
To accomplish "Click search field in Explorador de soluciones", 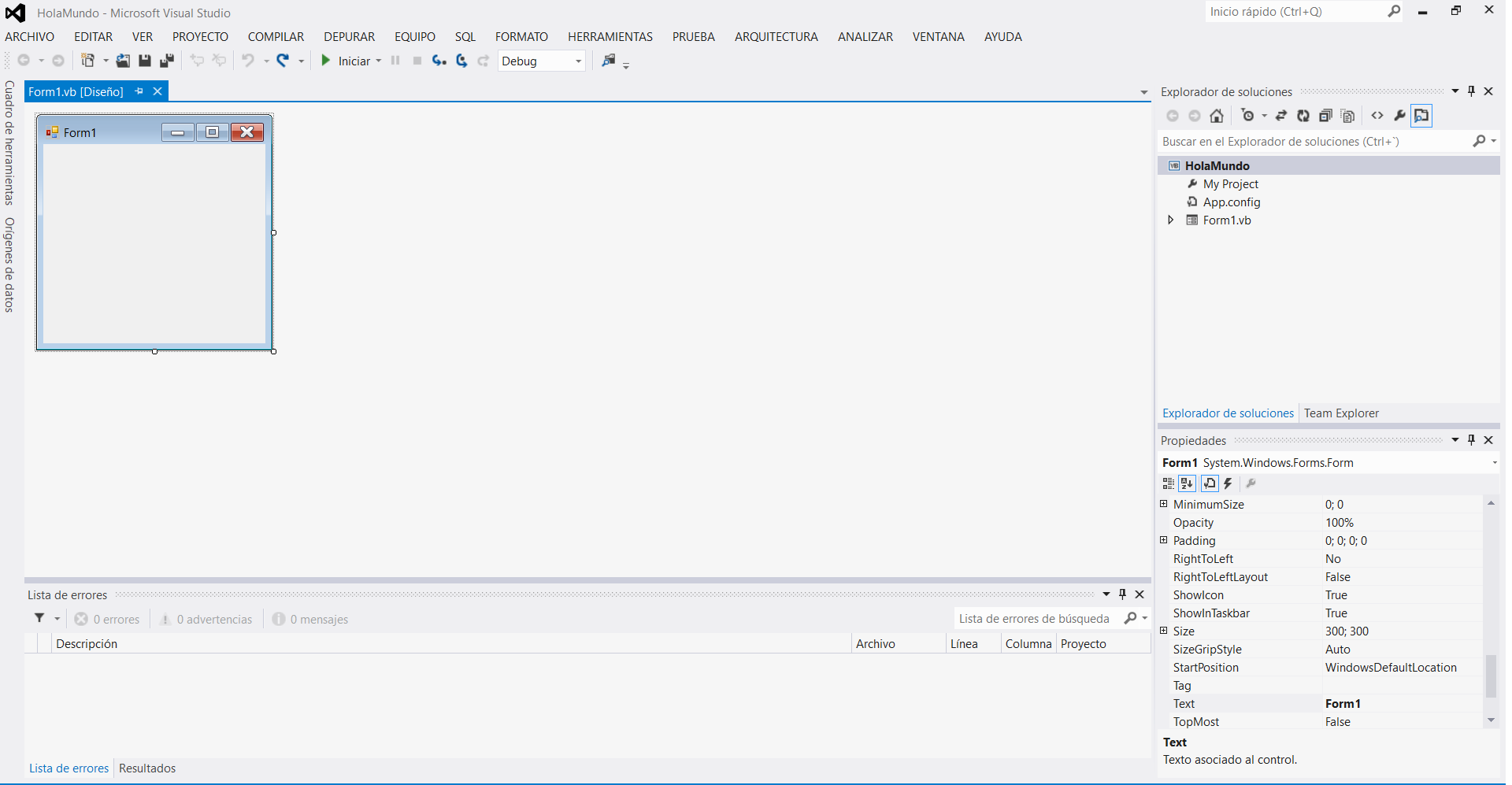I will pos(1315,142).
